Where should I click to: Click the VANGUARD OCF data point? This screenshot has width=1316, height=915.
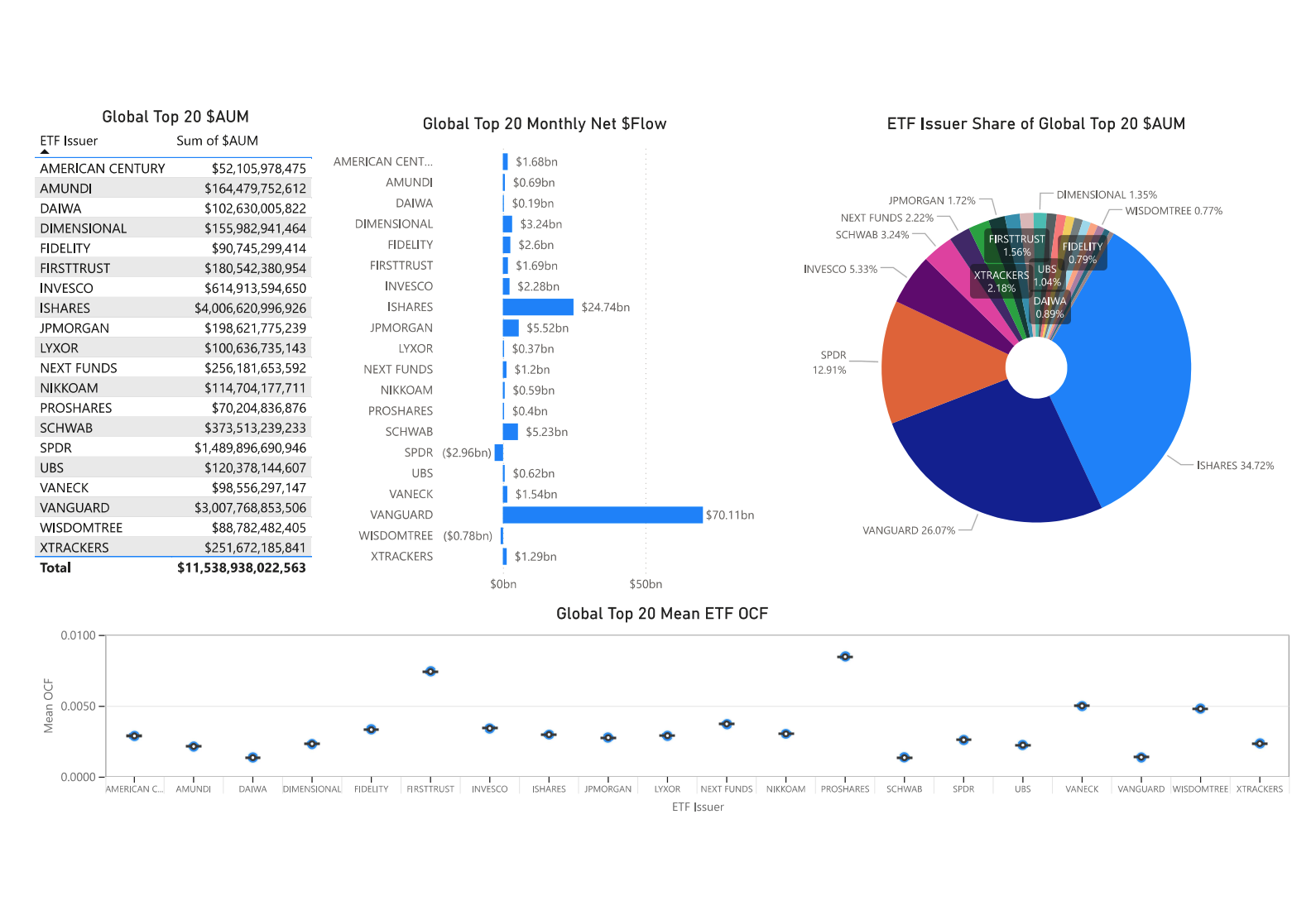pyautogui.click(x=1141, y=758)
